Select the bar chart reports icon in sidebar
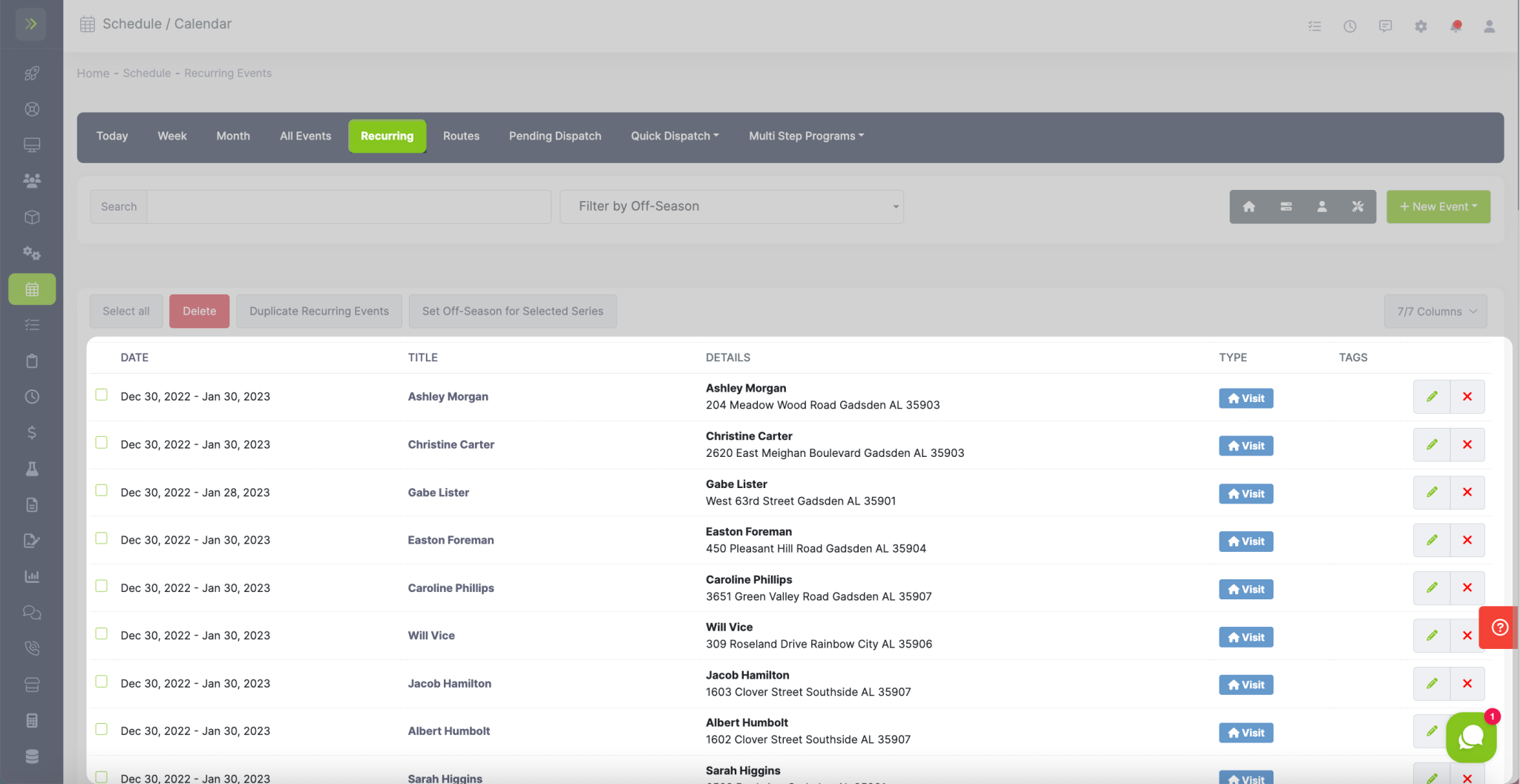 [x=32, y=576]
